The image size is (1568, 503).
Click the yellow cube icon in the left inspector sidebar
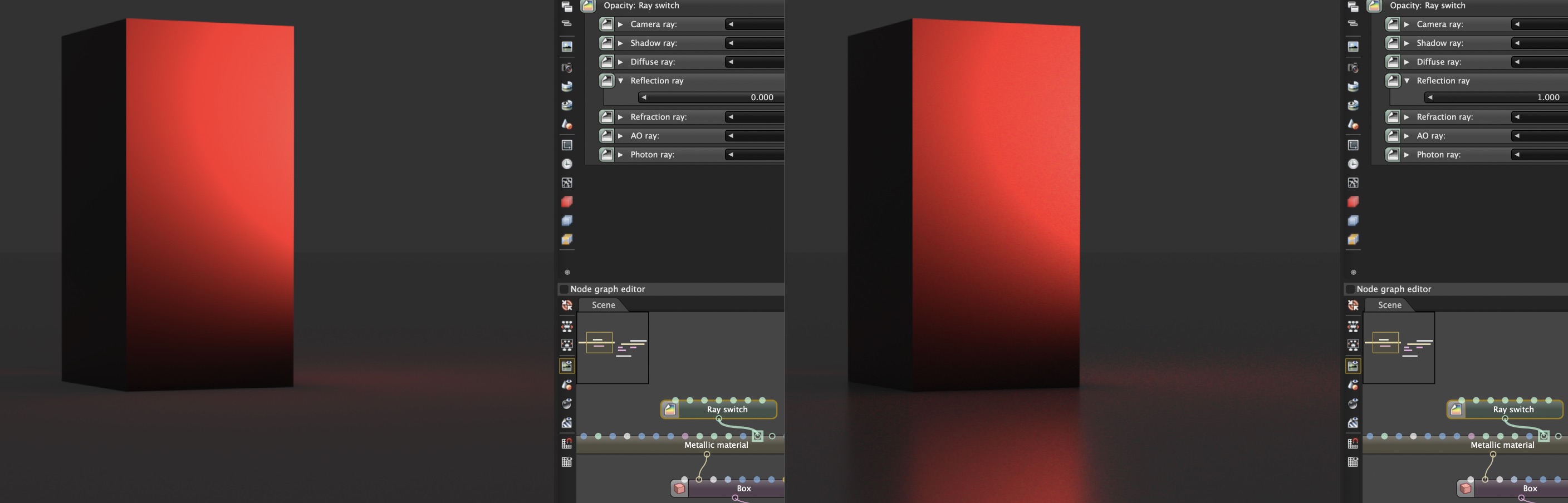click(x=567, y=240)
